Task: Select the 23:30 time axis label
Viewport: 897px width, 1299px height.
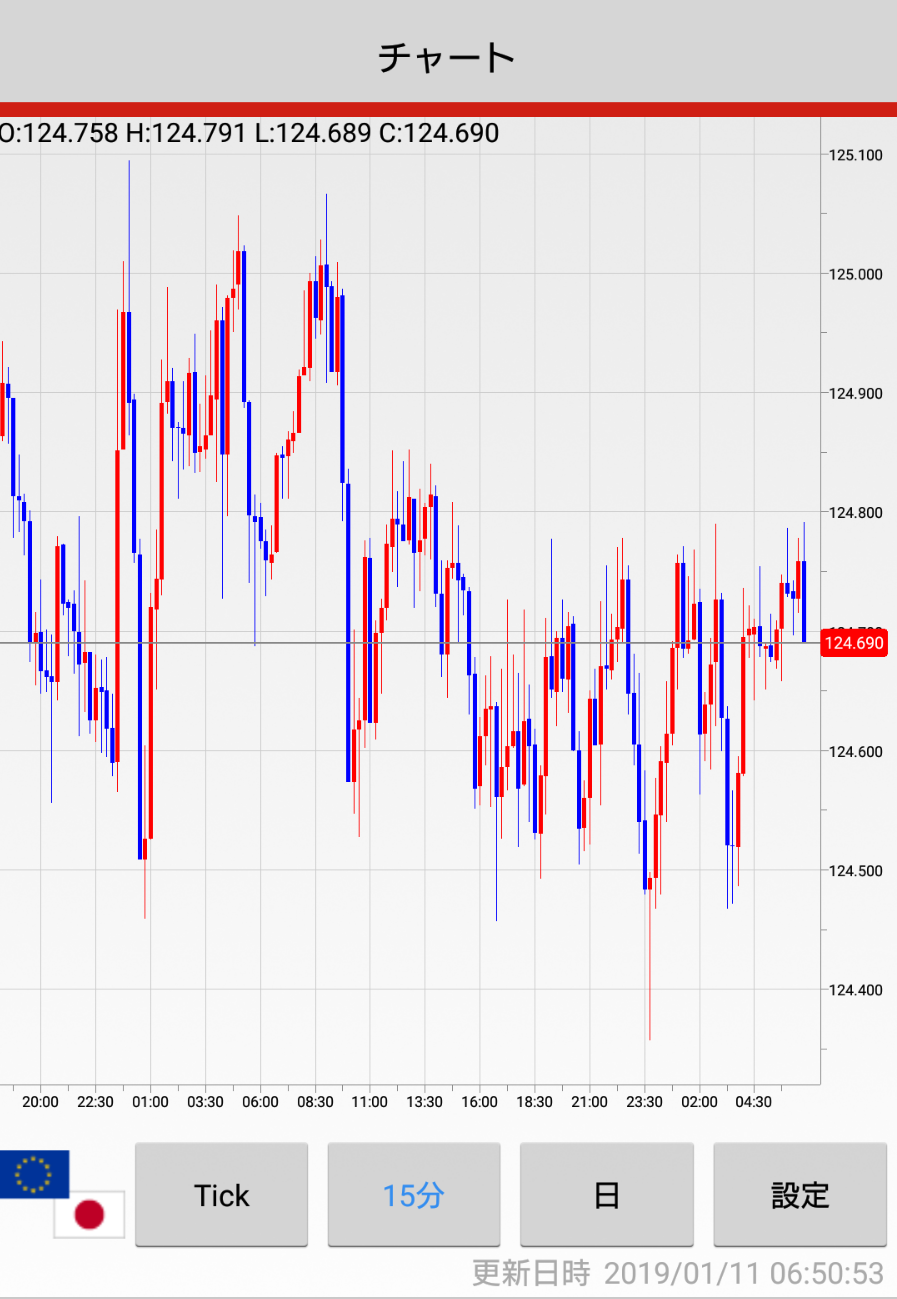Action: (x=644, y=1102)
